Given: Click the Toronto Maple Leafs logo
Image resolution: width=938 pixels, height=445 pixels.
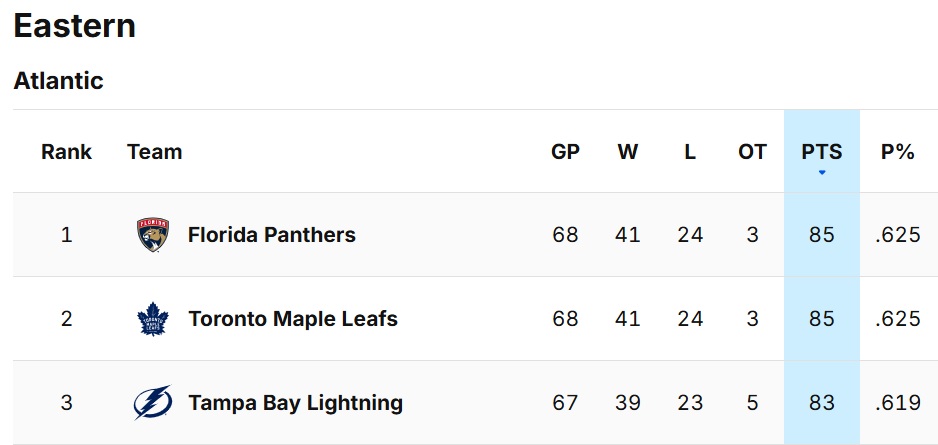Looking at the screenshot, I should pyautogui.click(x=153, y=319).
